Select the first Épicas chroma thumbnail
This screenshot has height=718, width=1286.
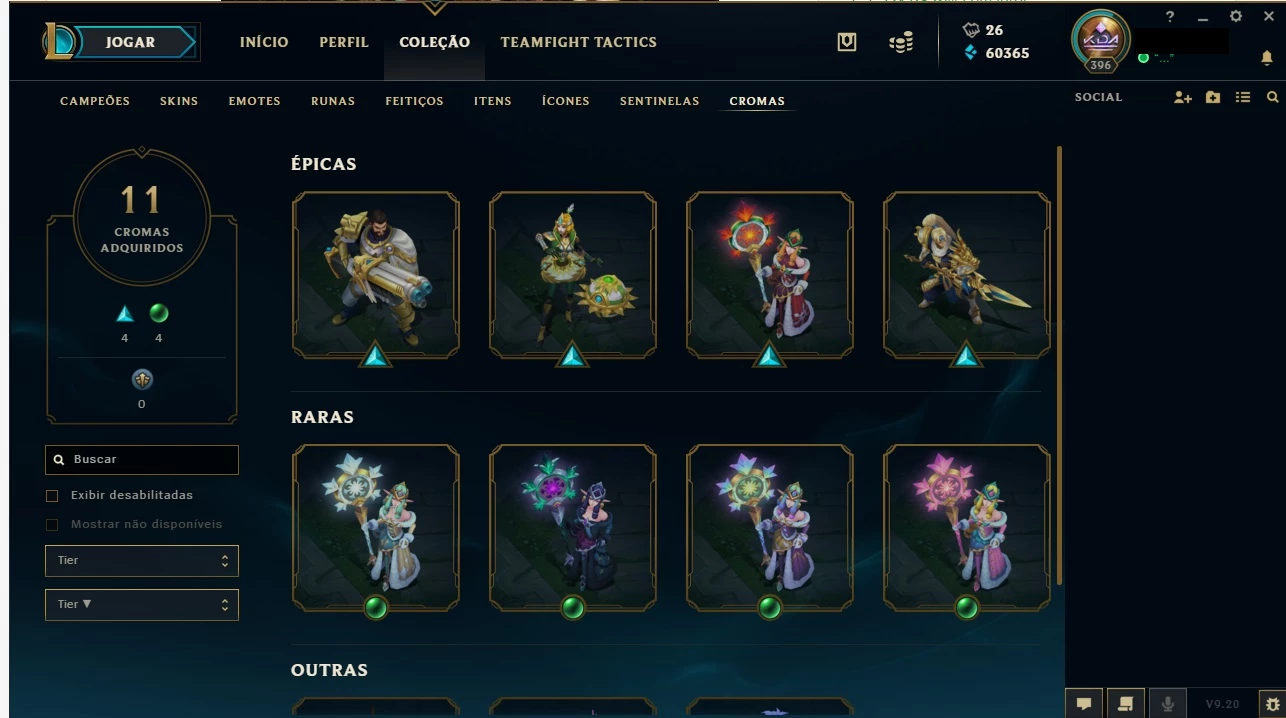pyautogui.click(x=376, y=275)
